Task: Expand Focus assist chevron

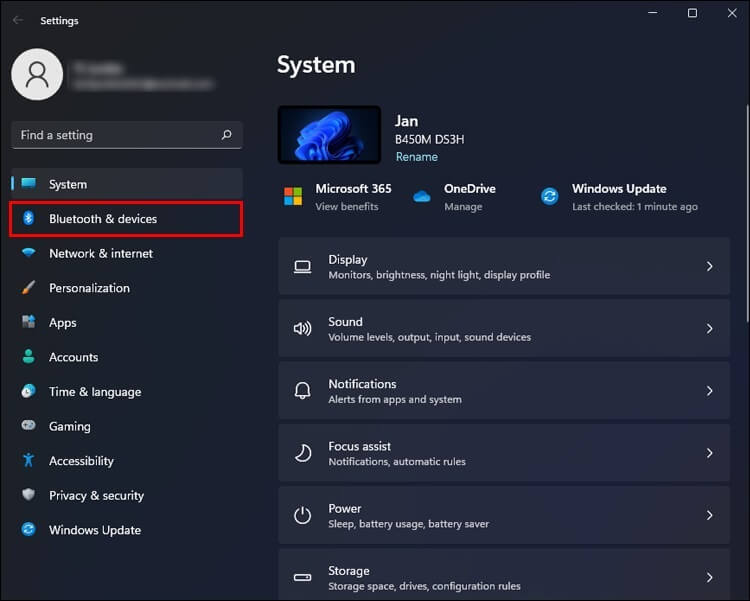Action: tap(709, 453)
